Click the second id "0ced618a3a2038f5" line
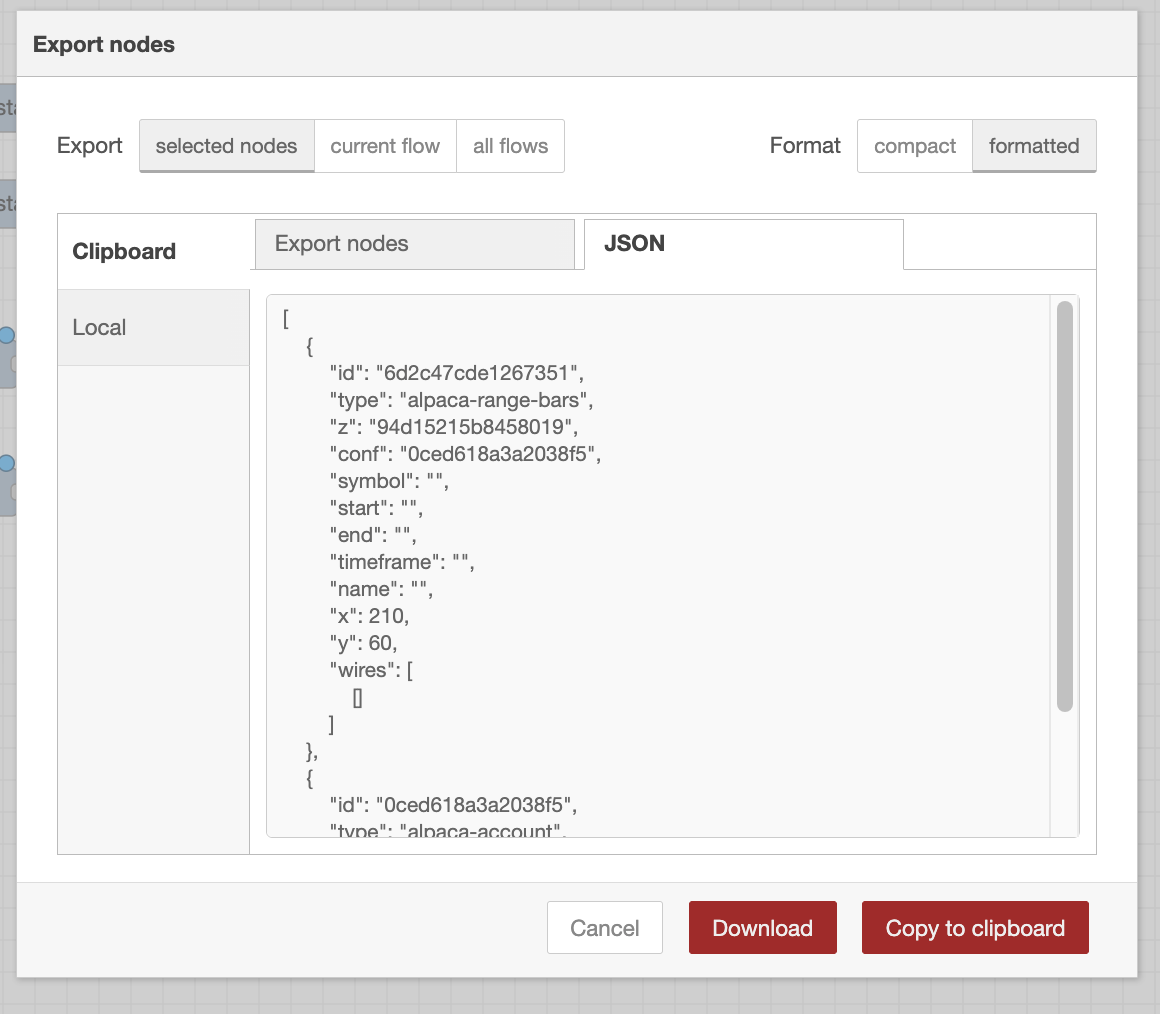 (x=453, y=804)
